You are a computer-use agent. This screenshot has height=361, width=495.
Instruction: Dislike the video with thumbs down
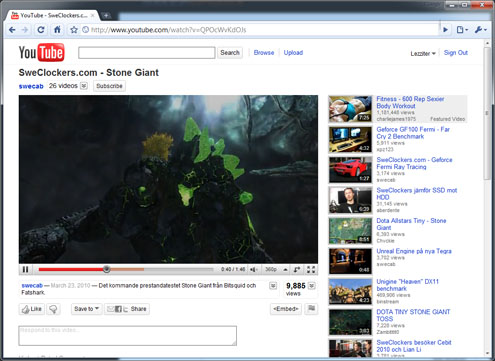tap(53, 309)
